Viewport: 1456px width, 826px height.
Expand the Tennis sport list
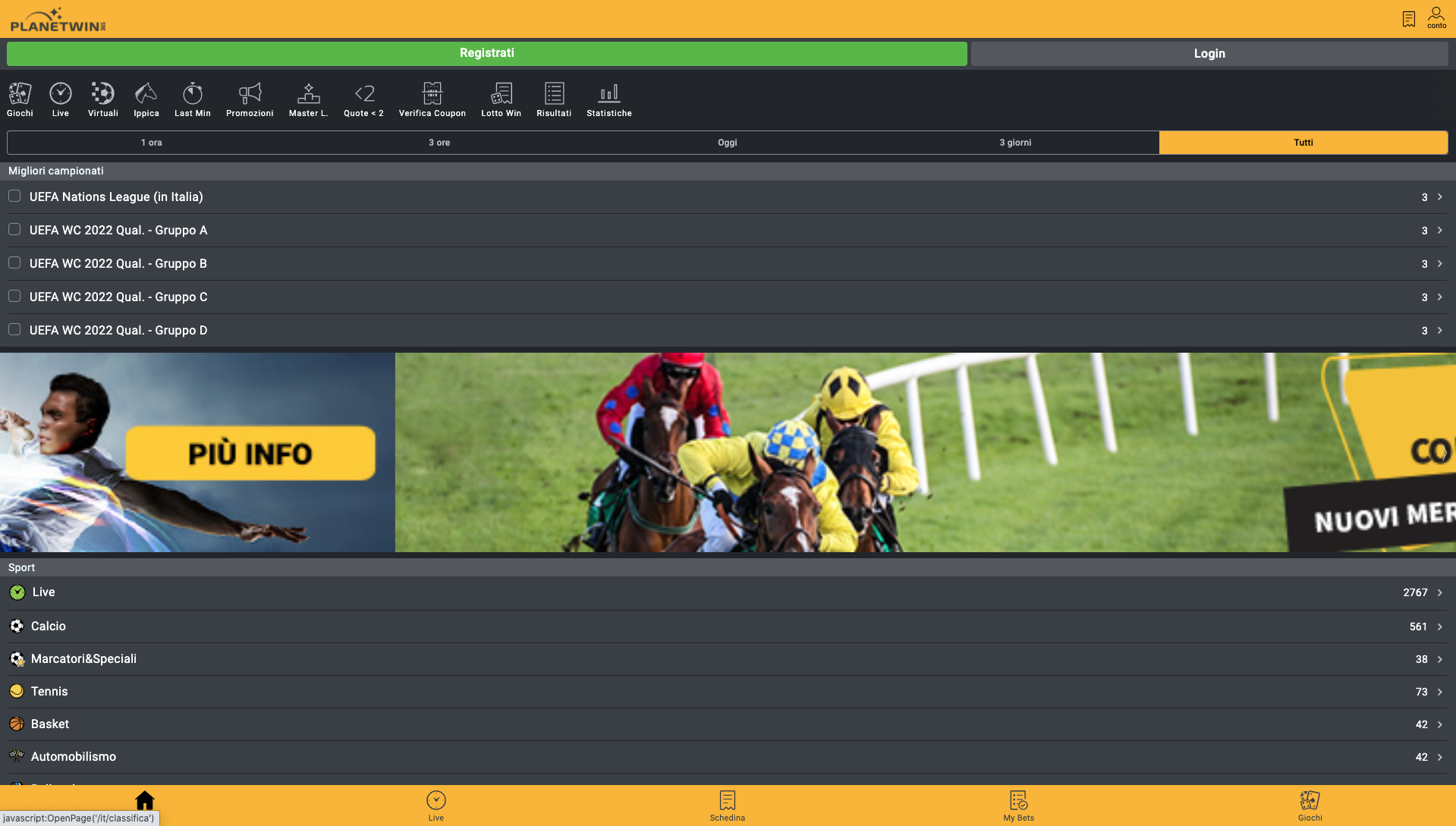[x=1439, y=691]
